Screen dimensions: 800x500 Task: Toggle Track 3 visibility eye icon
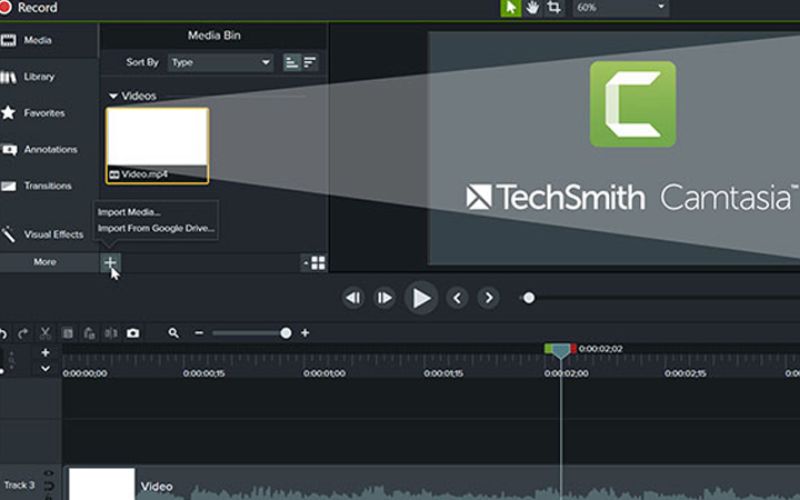tap(48, 473)
